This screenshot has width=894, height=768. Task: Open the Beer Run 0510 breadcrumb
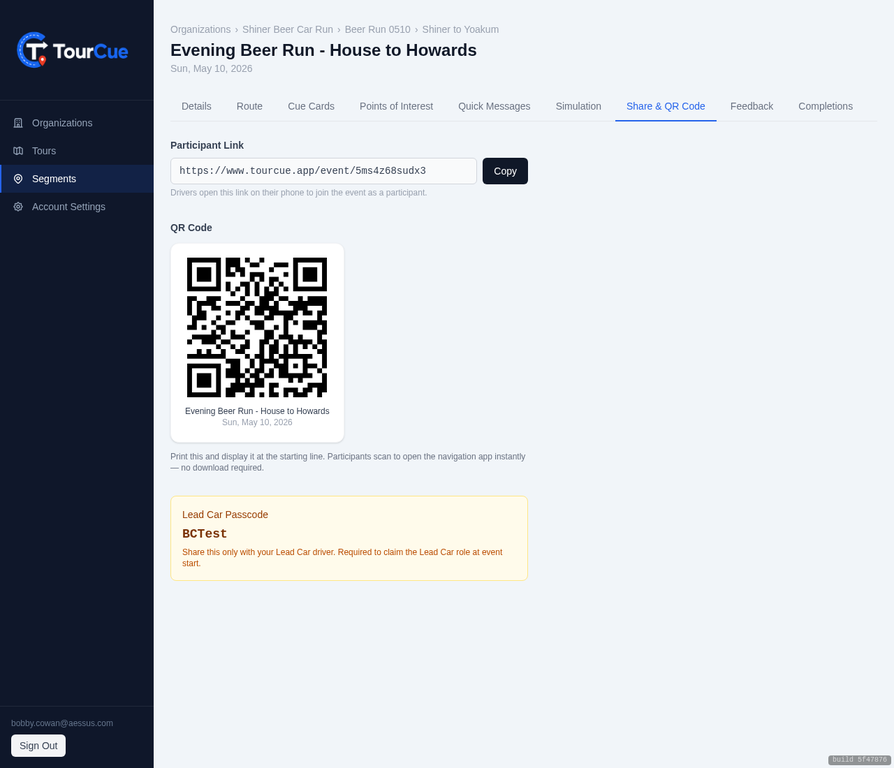377,30
